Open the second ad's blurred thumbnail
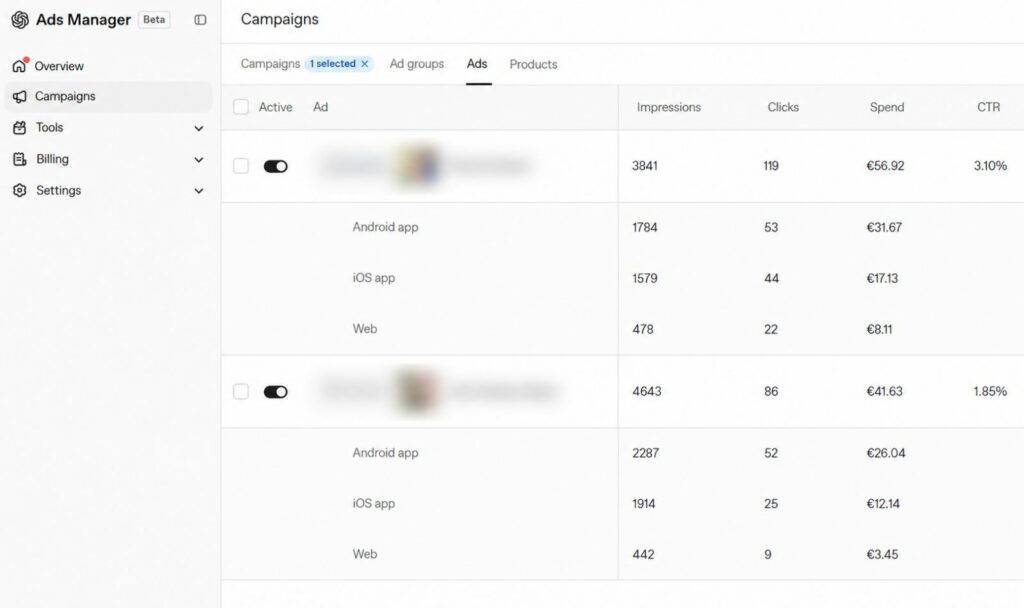The width and height of the screenshot is (1024, 608). point(417,392)
